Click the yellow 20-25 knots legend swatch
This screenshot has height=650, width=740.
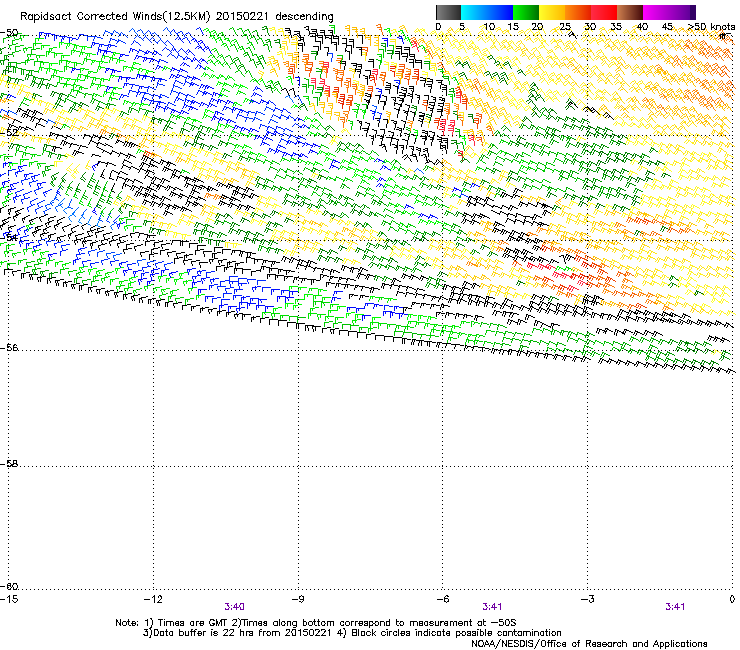coord(552,12)
